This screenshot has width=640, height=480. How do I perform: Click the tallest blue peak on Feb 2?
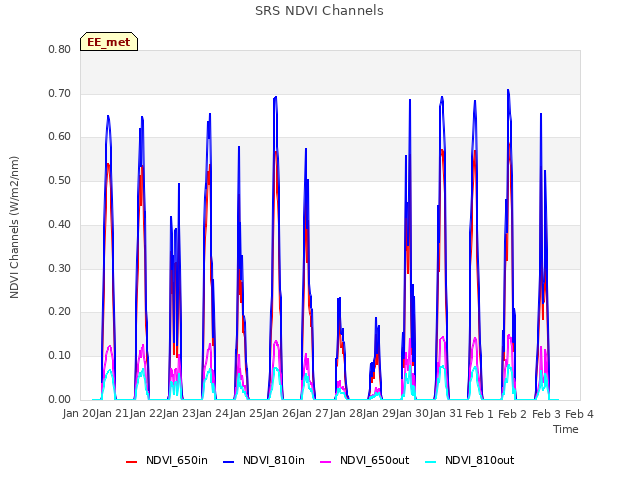click(508, 90)
